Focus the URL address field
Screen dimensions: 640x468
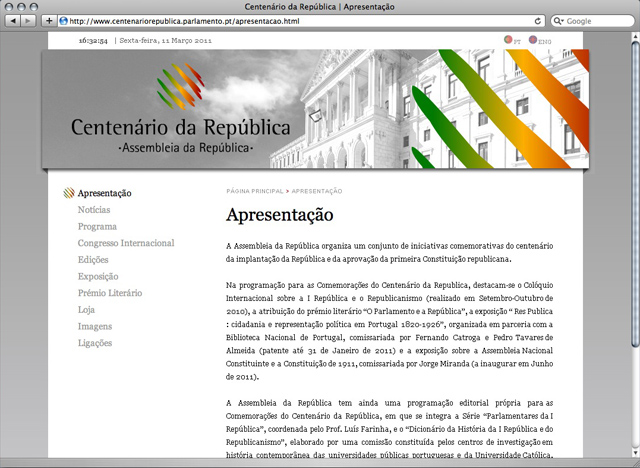click(300, 21)
